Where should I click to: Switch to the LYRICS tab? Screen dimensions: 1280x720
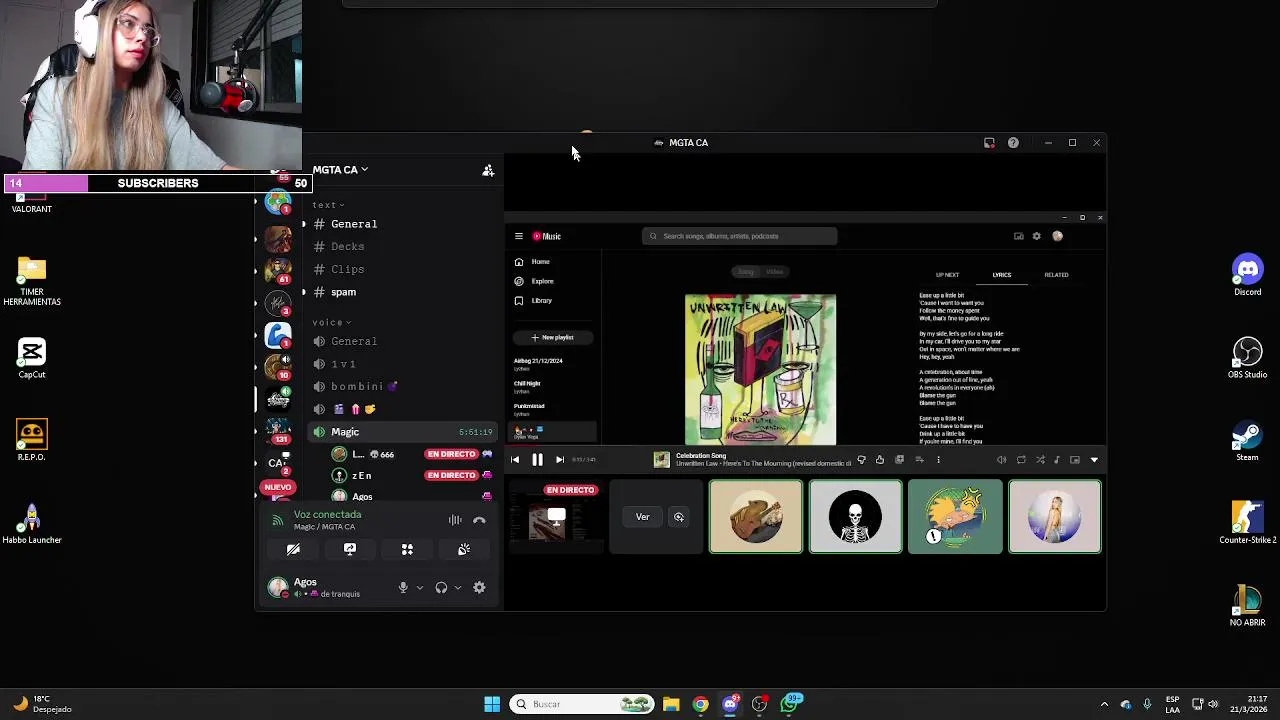point(1001,275)
